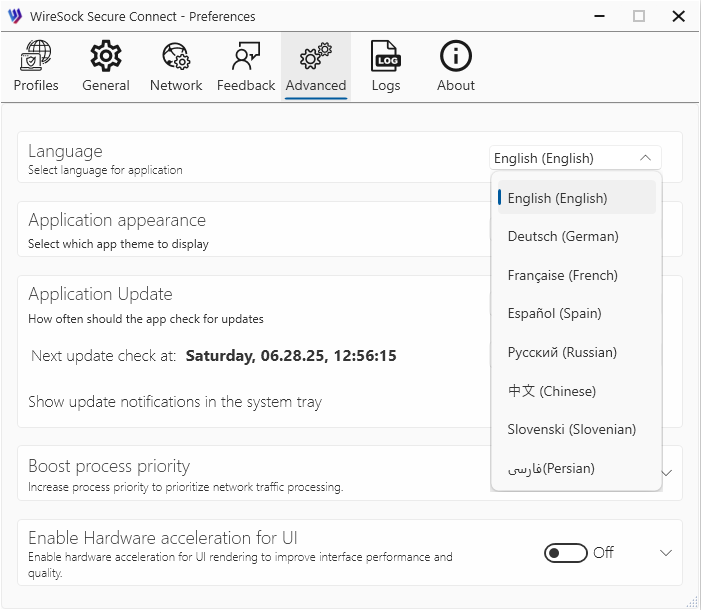Image resolution: width=701 pixels, height=610 pixels.
Task: Choose Русский (Russian) language
Action: click(577, 352)
